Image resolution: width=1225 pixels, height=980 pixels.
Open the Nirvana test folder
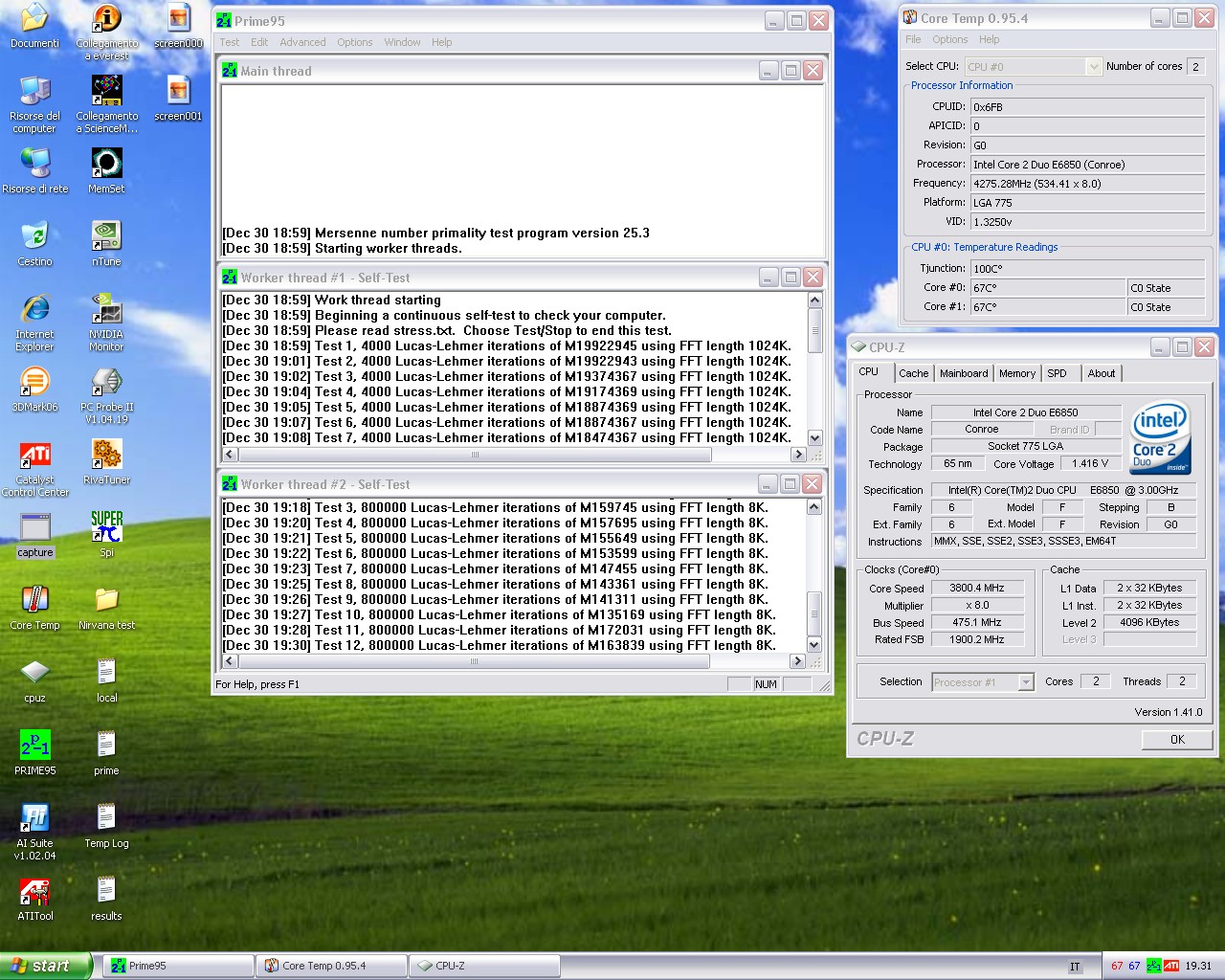pyautogui.click(x=106, y=609)
